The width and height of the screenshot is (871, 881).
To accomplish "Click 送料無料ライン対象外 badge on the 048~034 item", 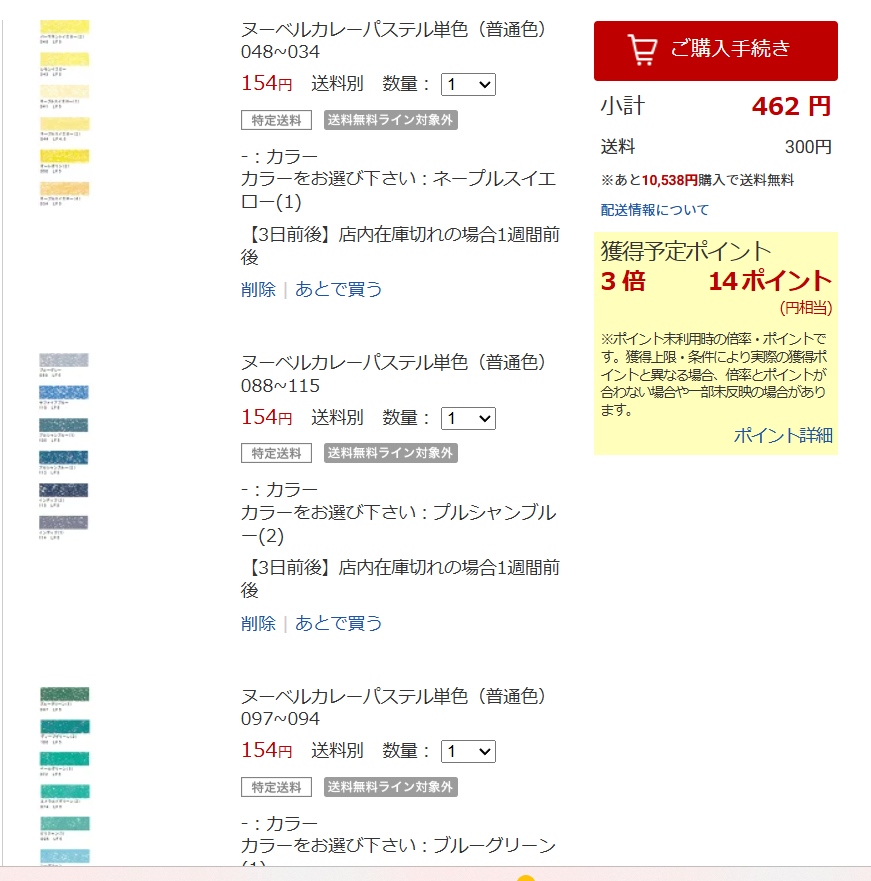I will [x=391, y=120].
